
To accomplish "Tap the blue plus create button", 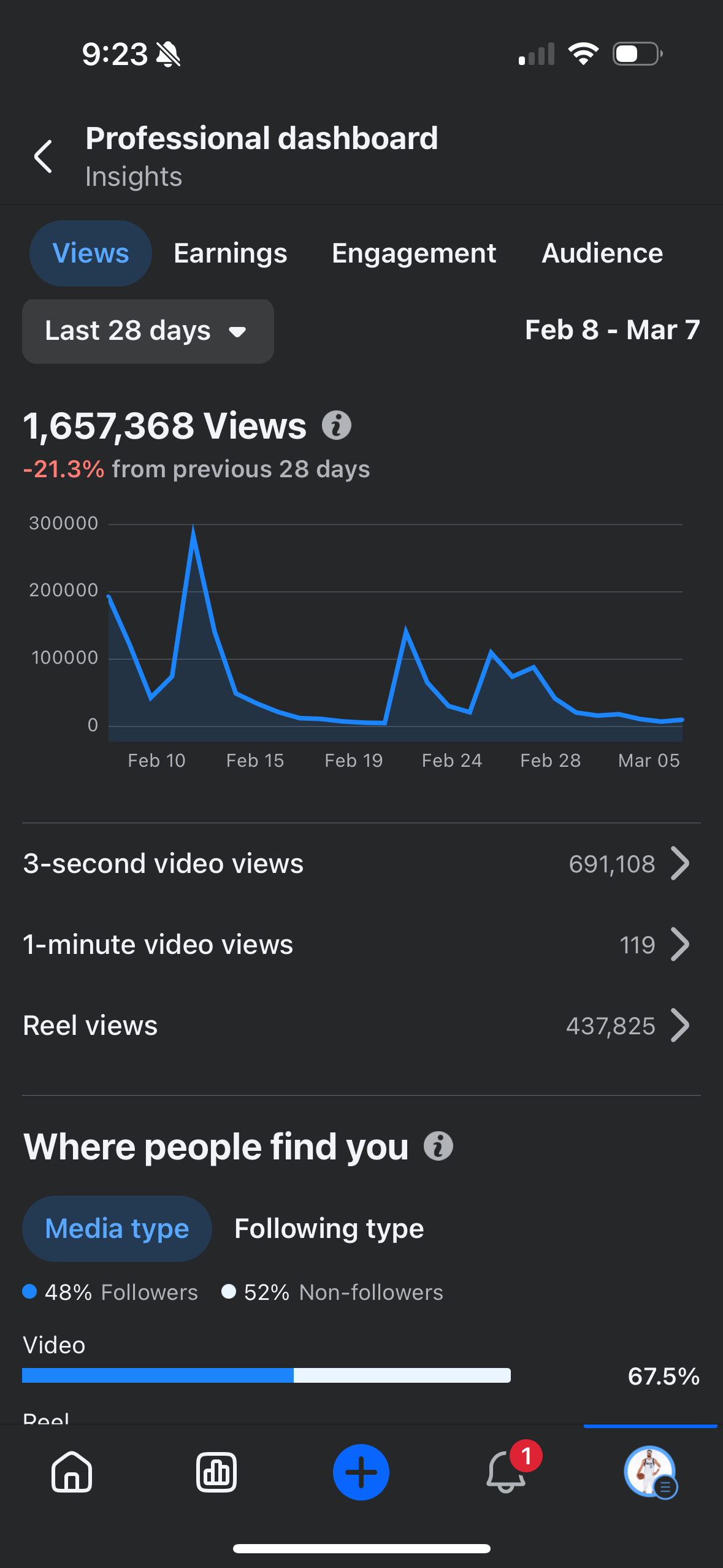I will tap(361, 1472).
